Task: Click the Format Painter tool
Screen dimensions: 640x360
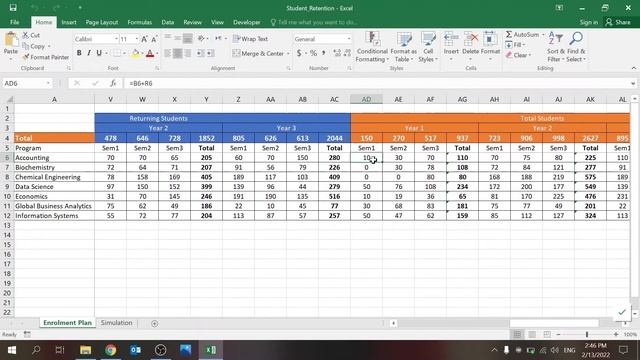Action: [46, 57]
